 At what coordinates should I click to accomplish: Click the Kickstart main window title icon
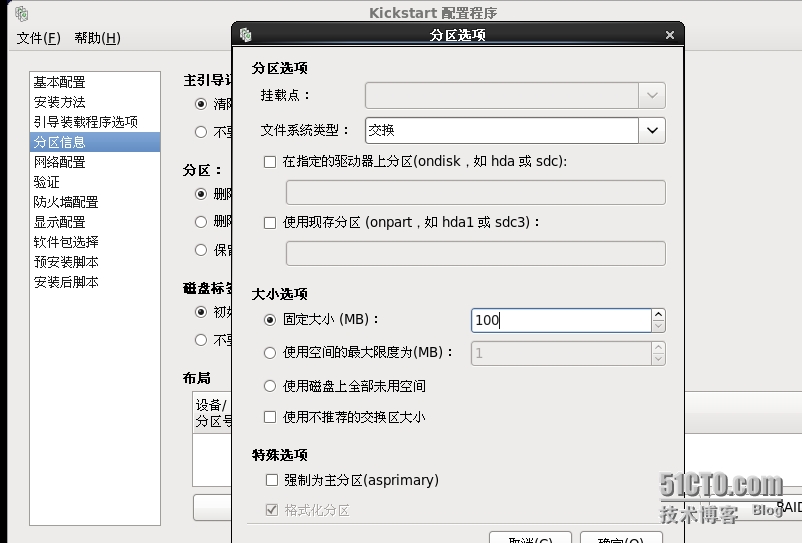pyautogui.click(x=21, y=14)
